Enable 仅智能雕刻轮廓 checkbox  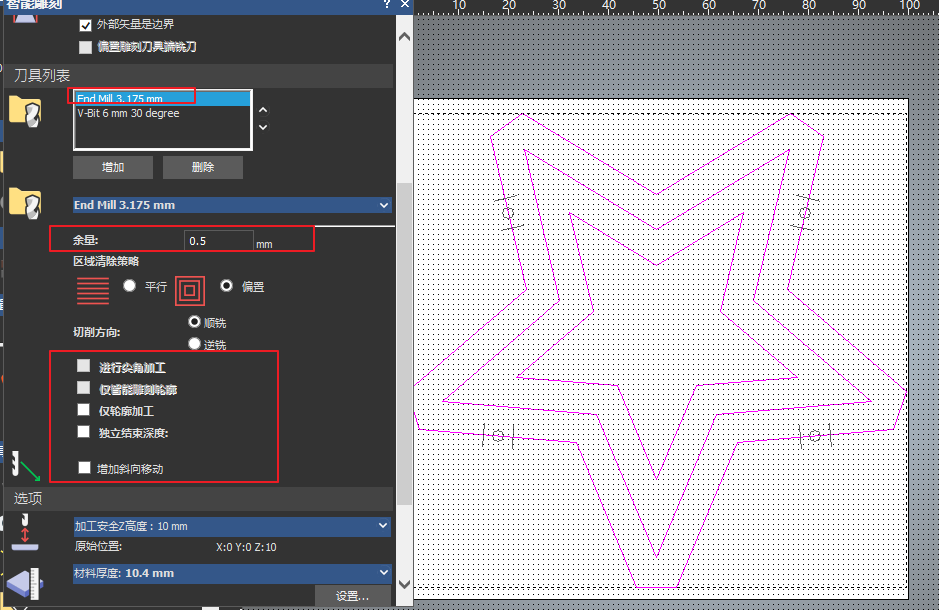[x=84, y=388]
